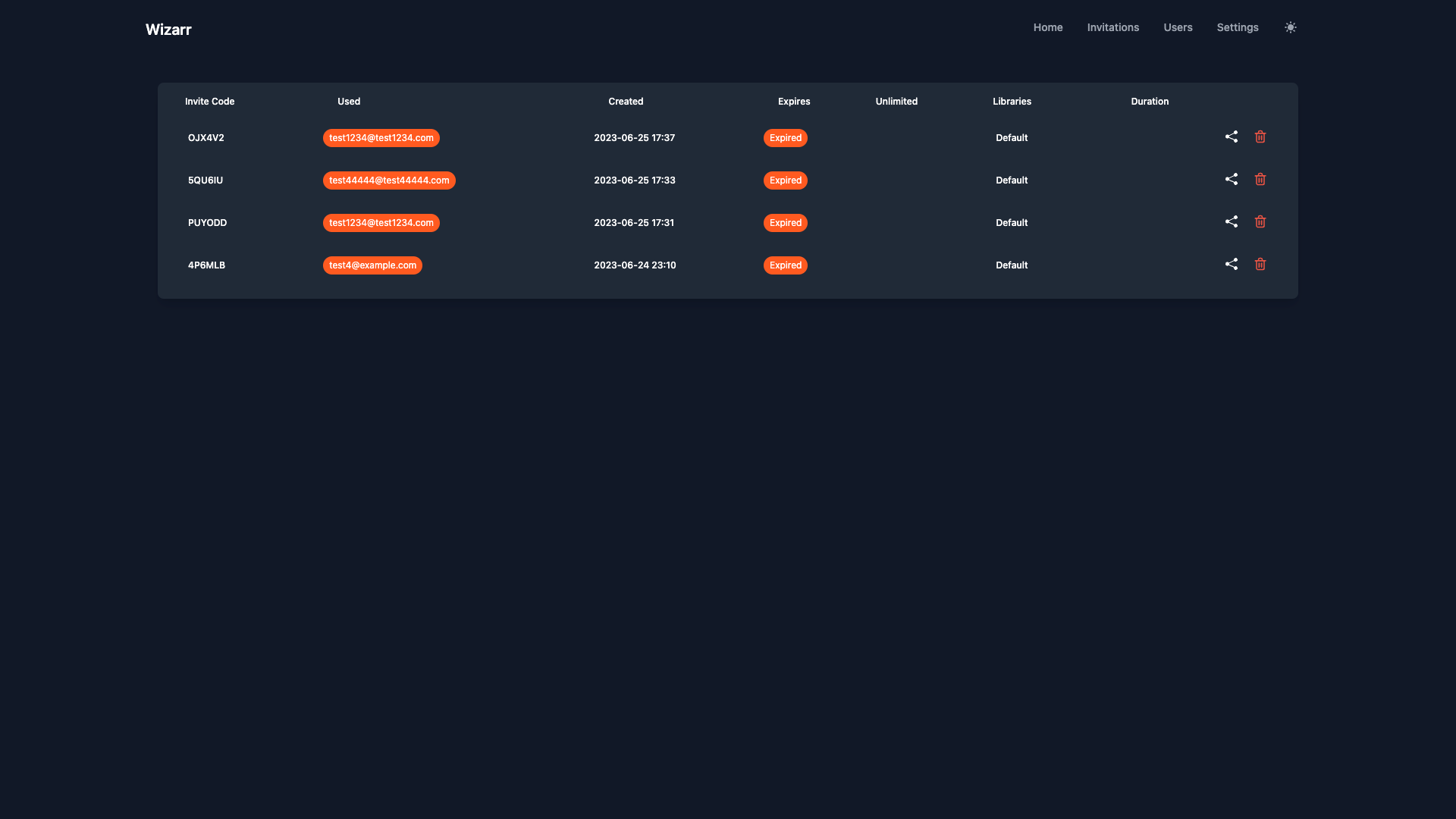The width and height of the screenshot is (1456, 819).
Task: Click the Wizarr logo
Action: (x=168, y=30)
